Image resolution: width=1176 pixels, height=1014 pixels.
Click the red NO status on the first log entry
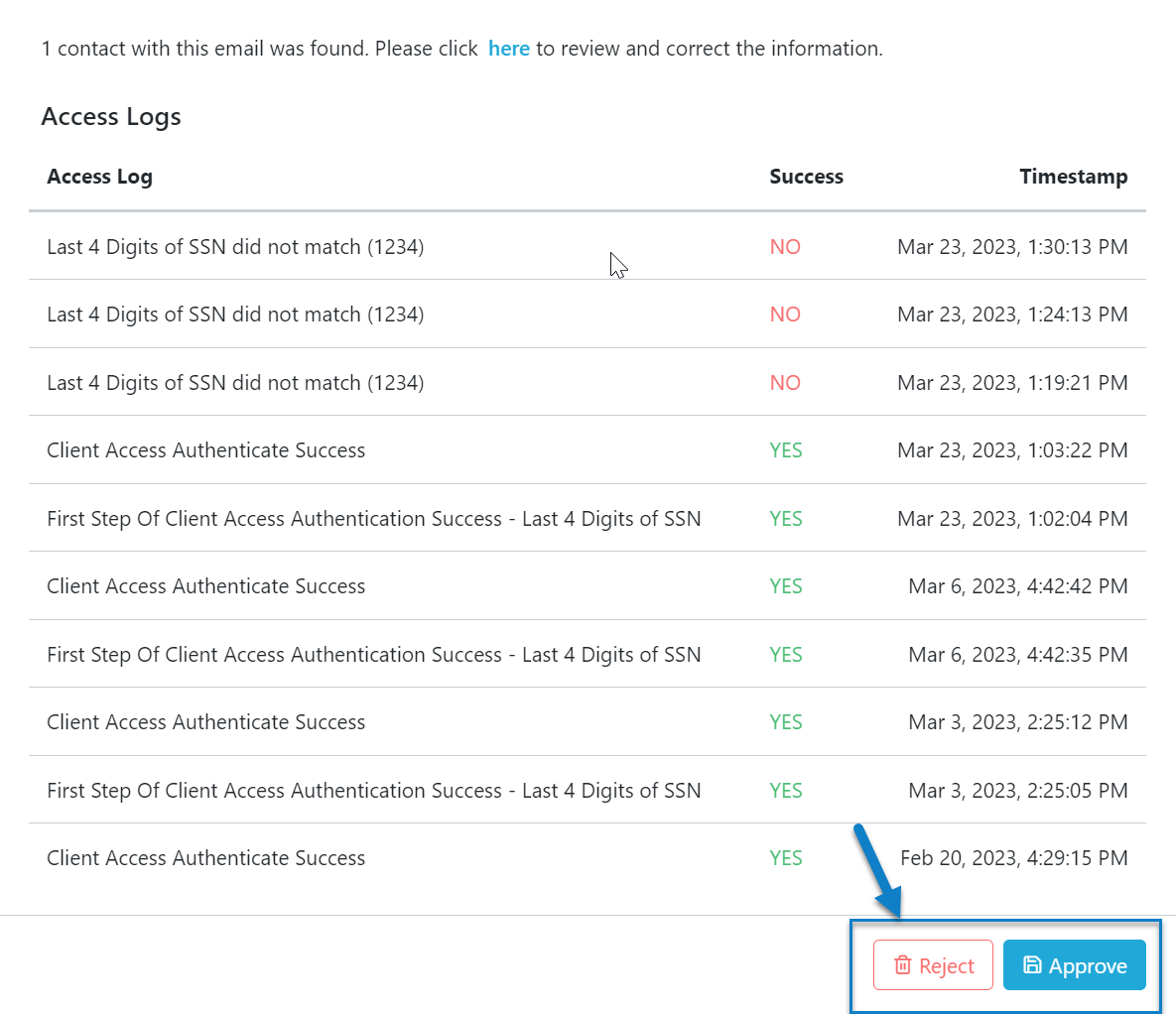pos(784,247)
